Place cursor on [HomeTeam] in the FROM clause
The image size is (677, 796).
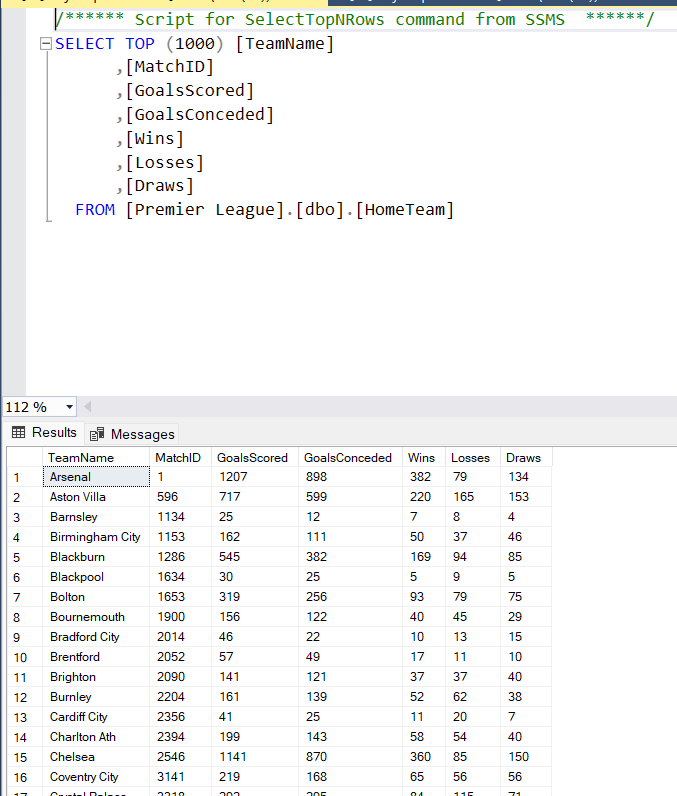pos(404,210)
